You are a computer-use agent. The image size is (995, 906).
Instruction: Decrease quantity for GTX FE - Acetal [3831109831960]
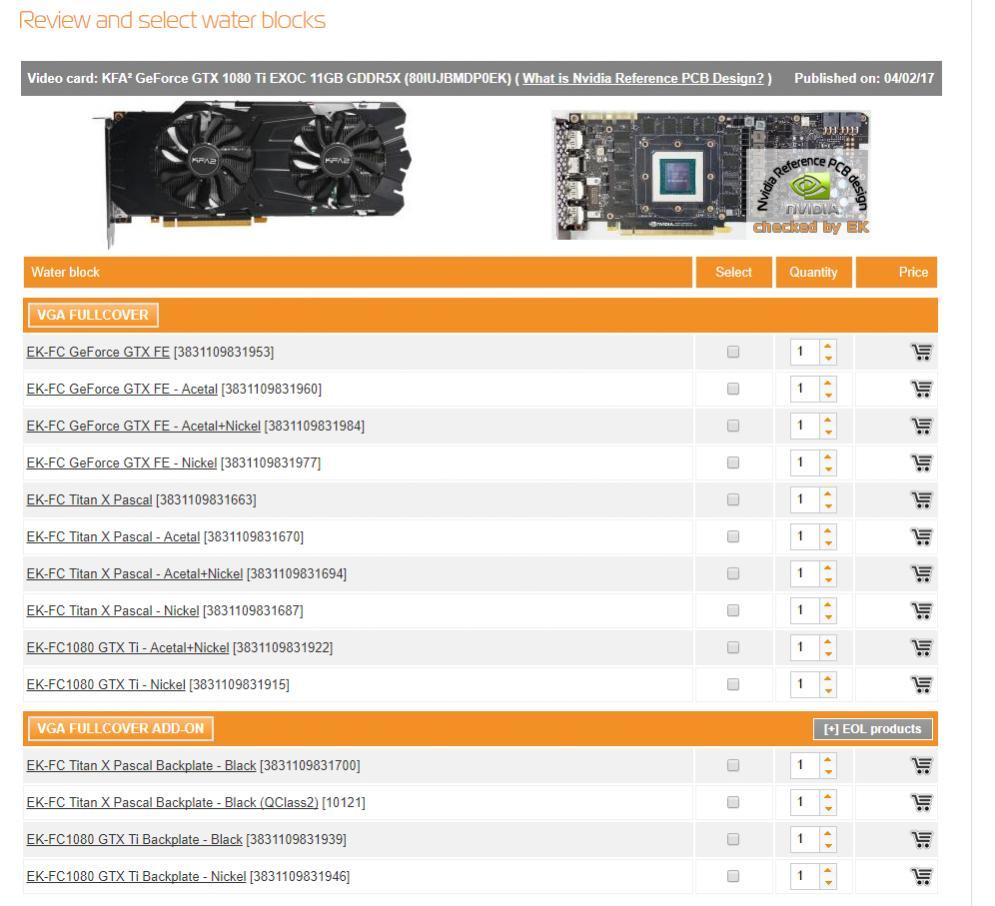coord(828,395)
